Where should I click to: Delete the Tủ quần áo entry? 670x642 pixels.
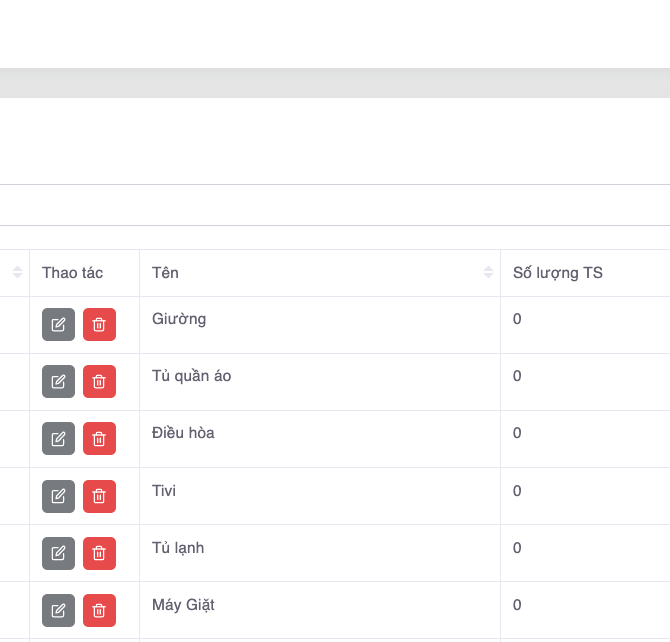point(99,382)
